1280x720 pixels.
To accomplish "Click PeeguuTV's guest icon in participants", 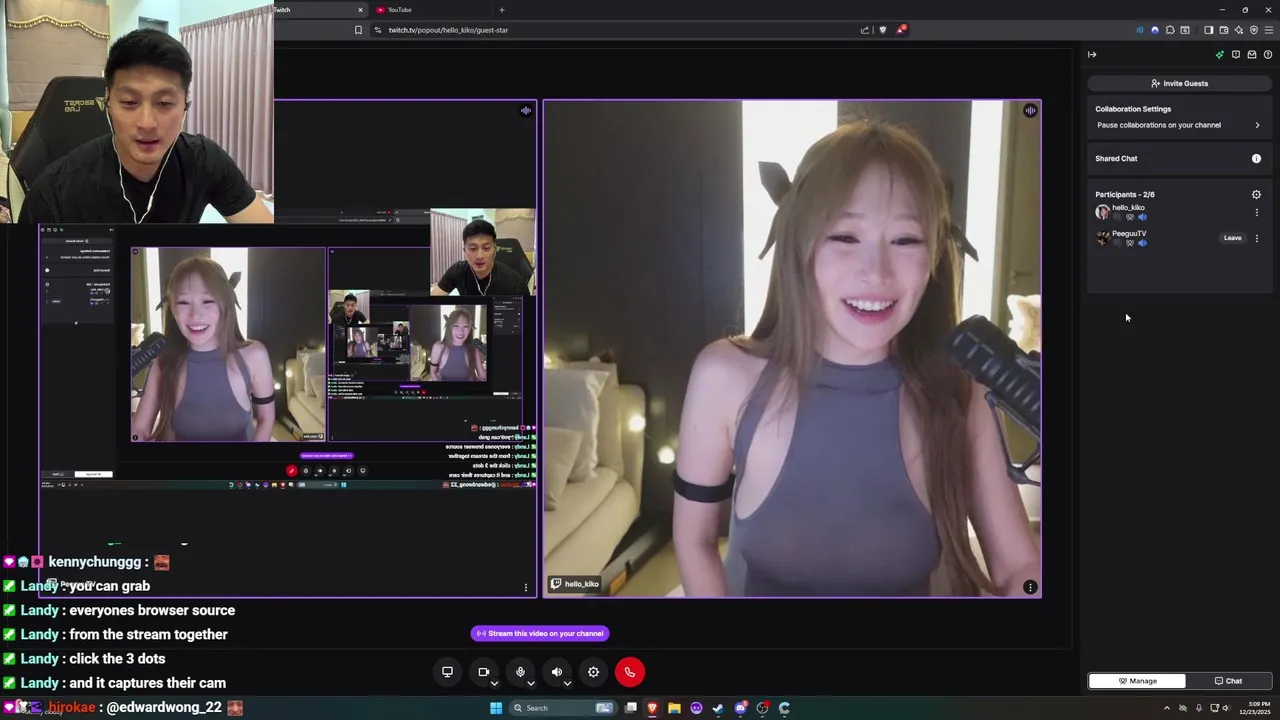I will (1130, 243).
